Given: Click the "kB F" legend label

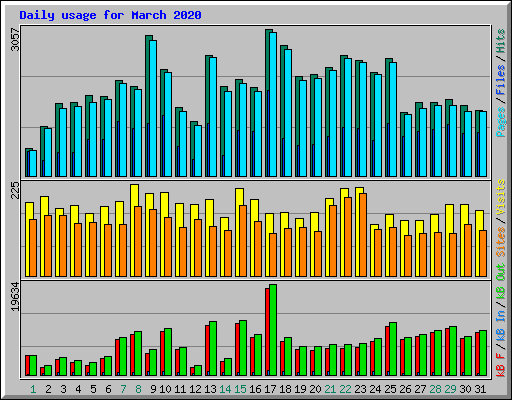Looking at the screenshot, I should coord(501,365).
